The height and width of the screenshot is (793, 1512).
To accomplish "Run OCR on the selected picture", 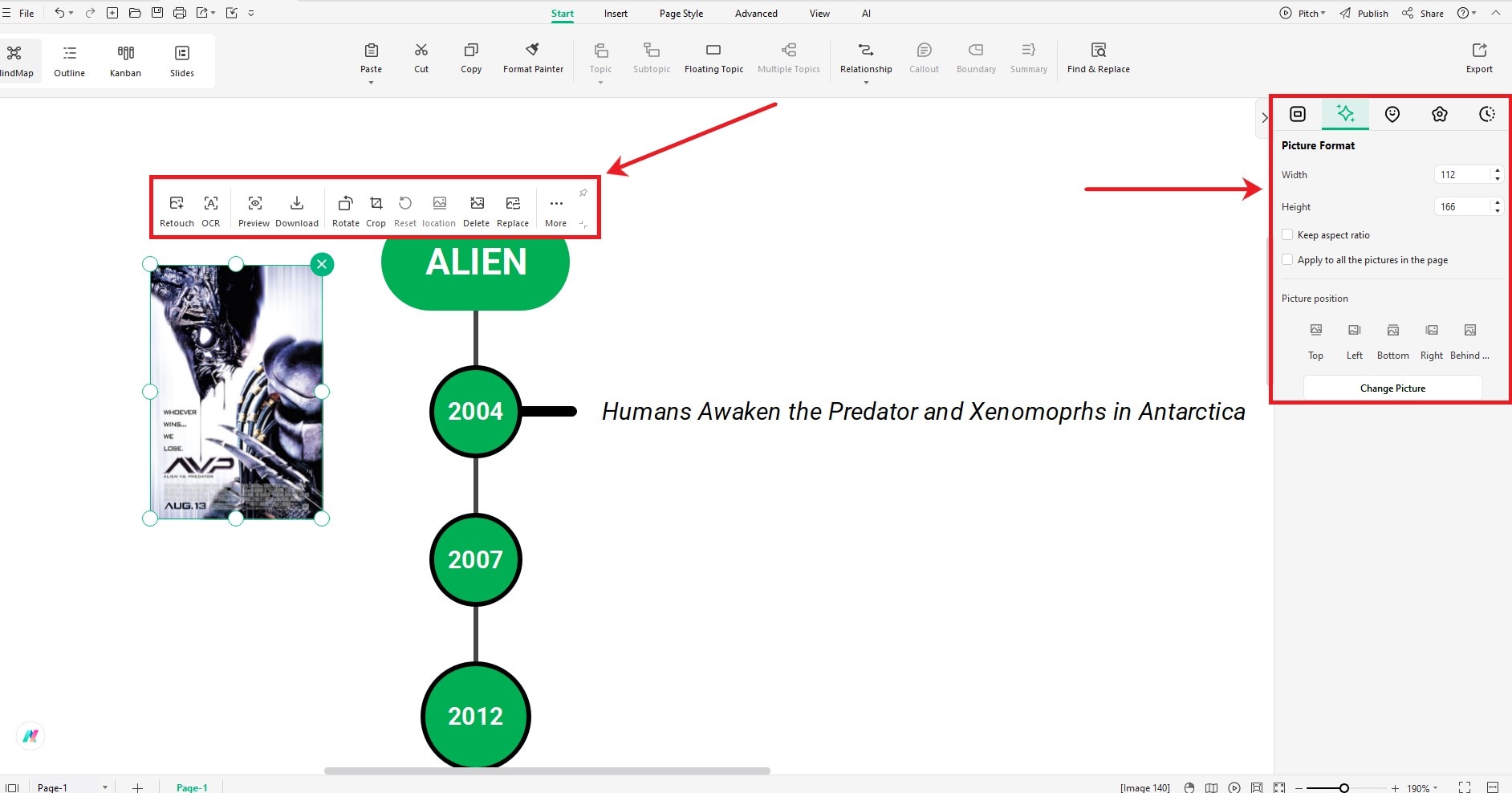I will coord(211,212).
